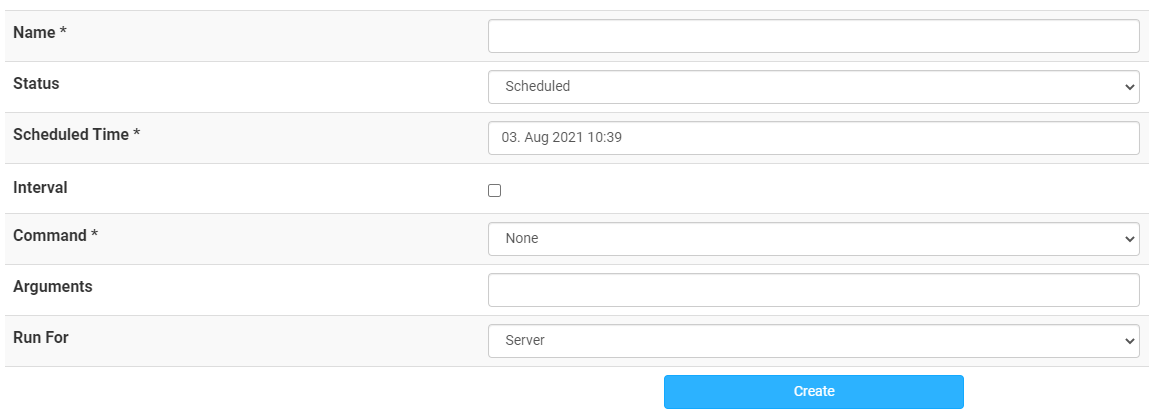The height and width of the screenshot is (418, 1149).
Task: Click the Command label text
Action: pos(50,236)
